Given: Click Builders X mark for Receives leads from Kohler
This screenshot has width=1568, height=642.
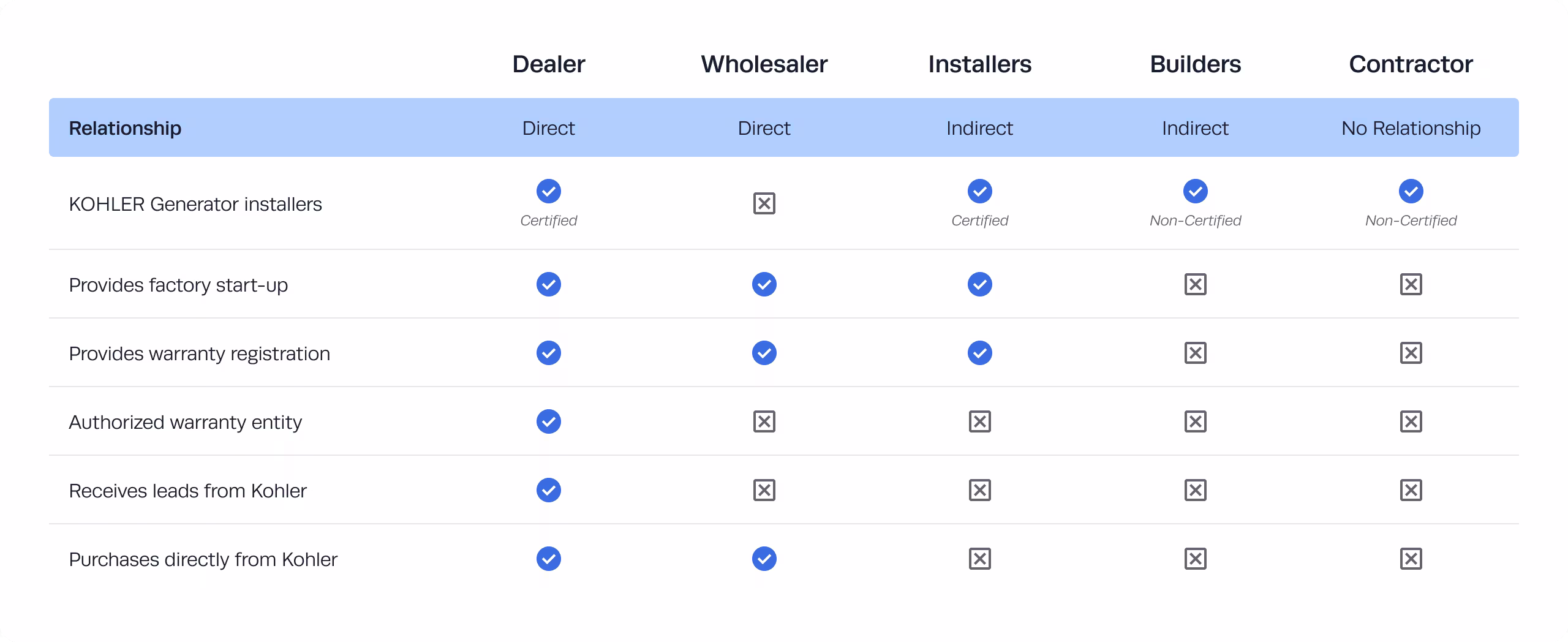Looking at the screenshot, I should [x=1196, y=490].
